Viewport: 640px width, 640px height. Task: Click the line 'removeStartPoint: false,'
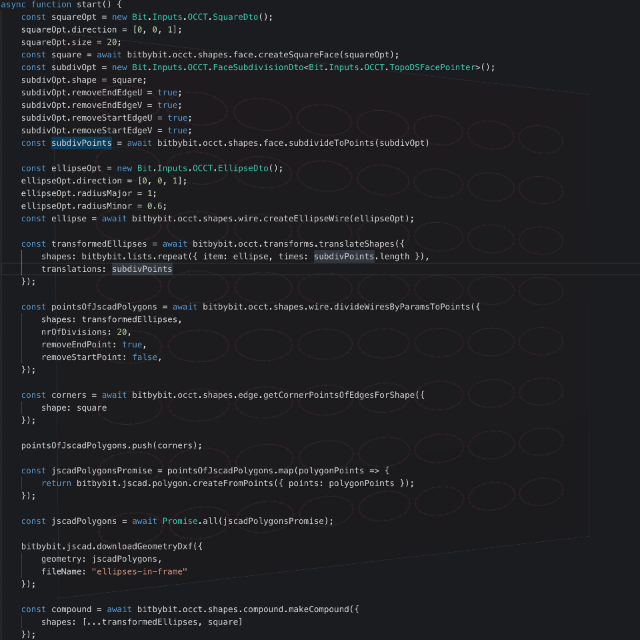(102, 358)
